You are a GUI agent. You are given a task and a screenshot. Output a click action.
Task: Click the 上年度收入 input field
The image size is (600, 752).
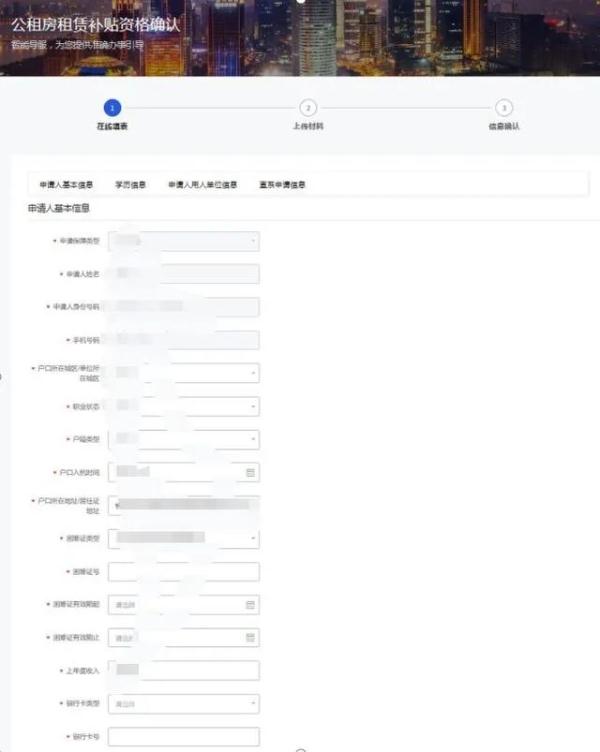click(183, 671)
